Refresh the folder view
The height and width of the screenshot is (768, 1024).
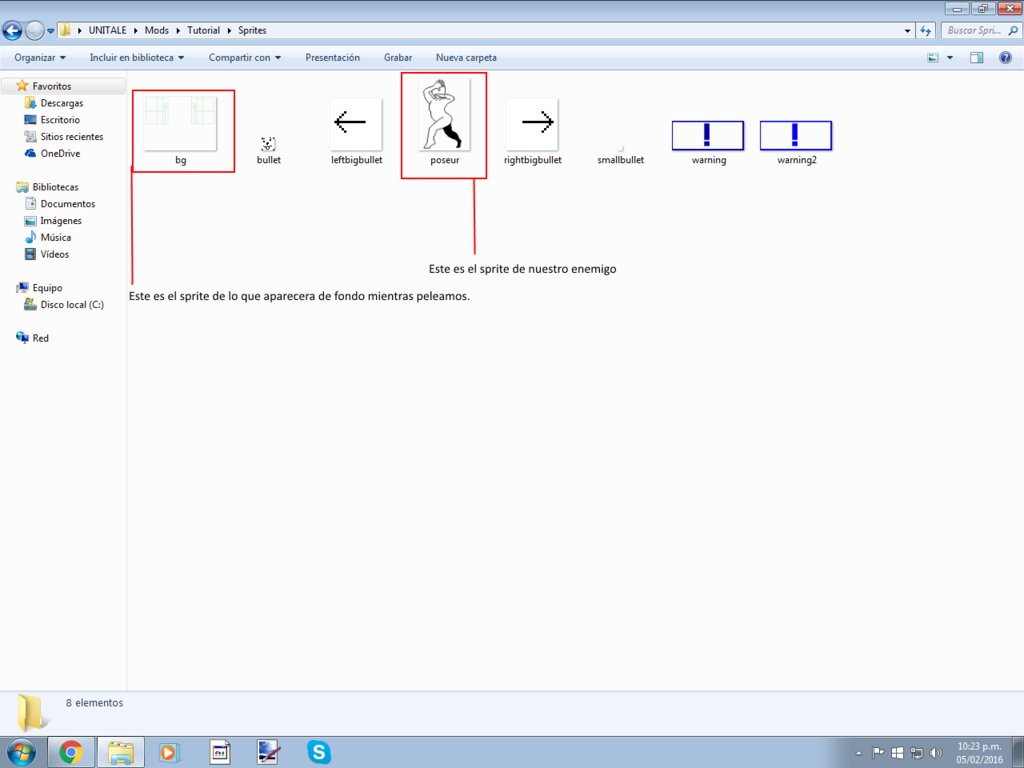[925, 31]
